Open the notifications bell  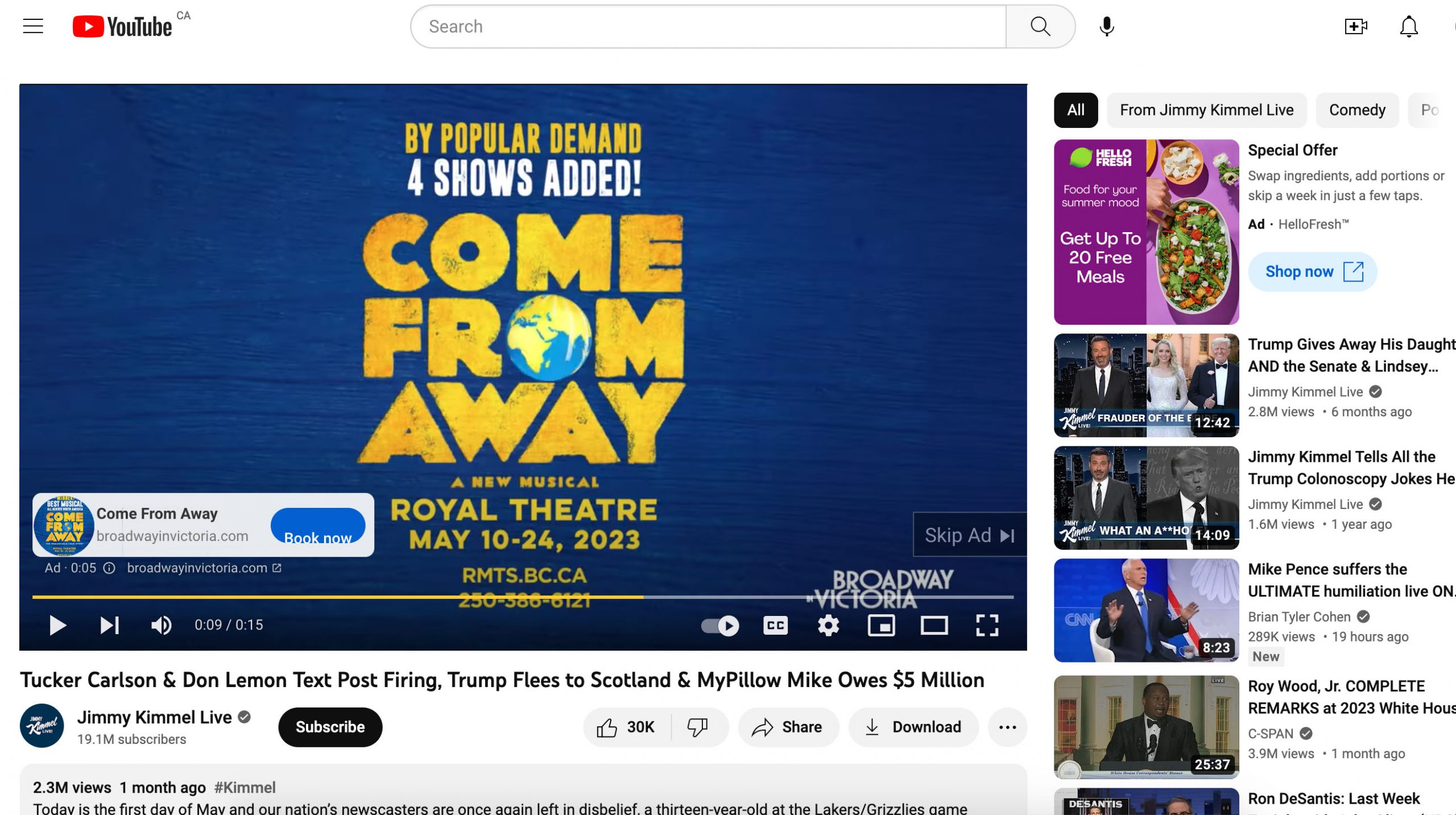(x=1408, y=26)
